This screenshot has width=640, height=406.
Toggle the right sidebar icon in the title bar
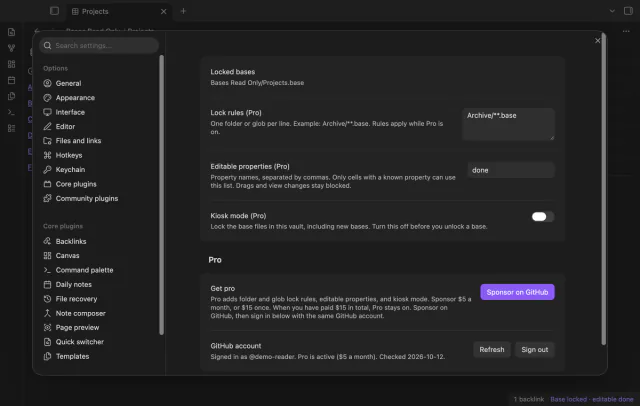(x=628, y=11)
